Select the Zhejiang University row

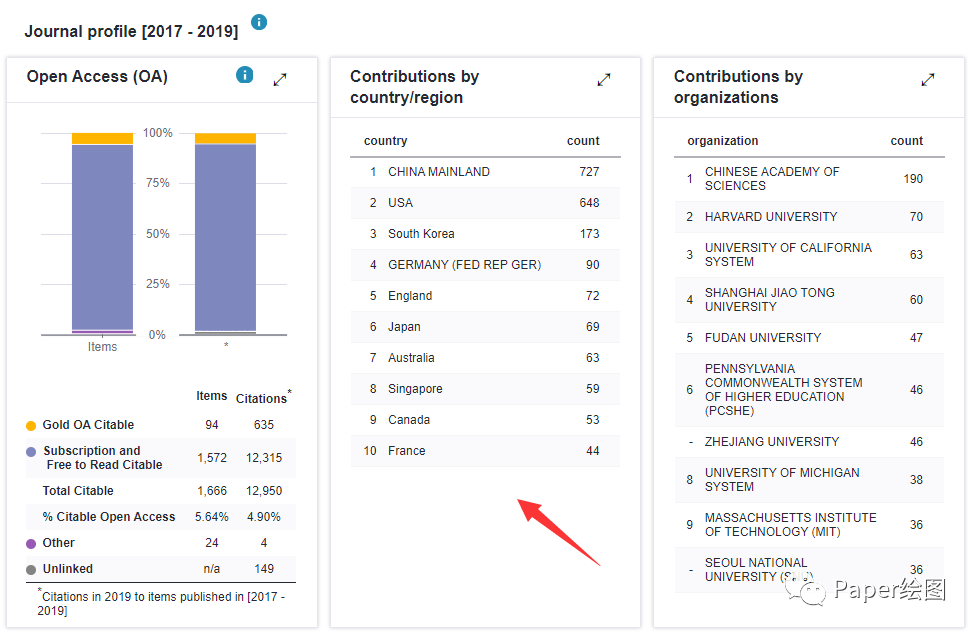[x=809, y=442]
